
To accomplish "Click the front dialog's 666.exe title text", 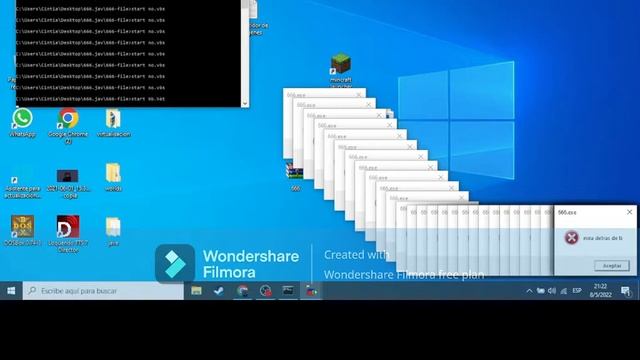I will (x=567, y=213).
